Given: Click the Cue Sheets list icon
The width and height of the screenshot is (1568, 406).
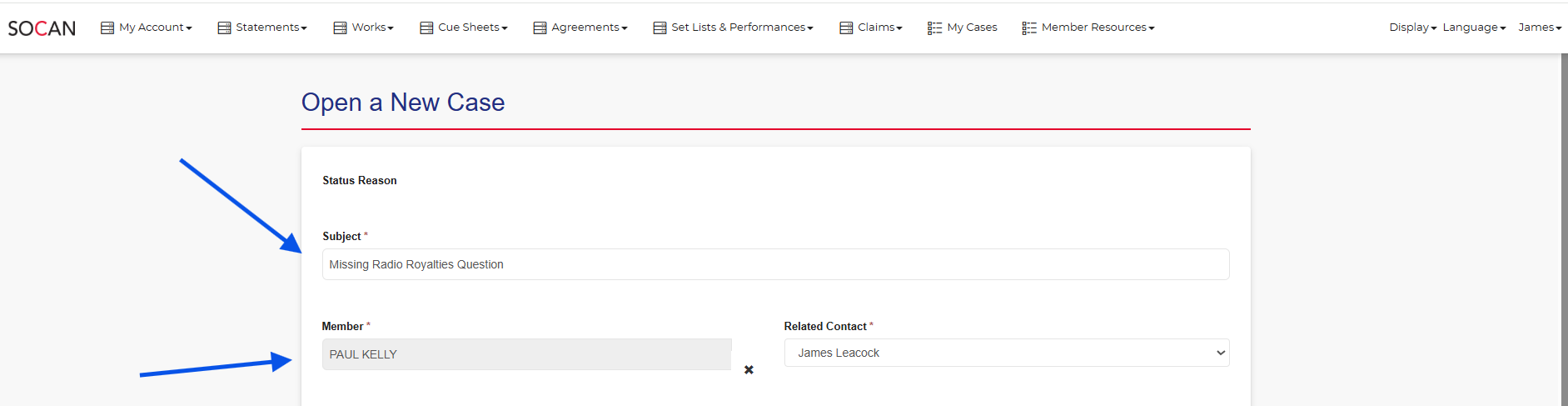Looking at the screenshot, I should [x=426, y=28].
